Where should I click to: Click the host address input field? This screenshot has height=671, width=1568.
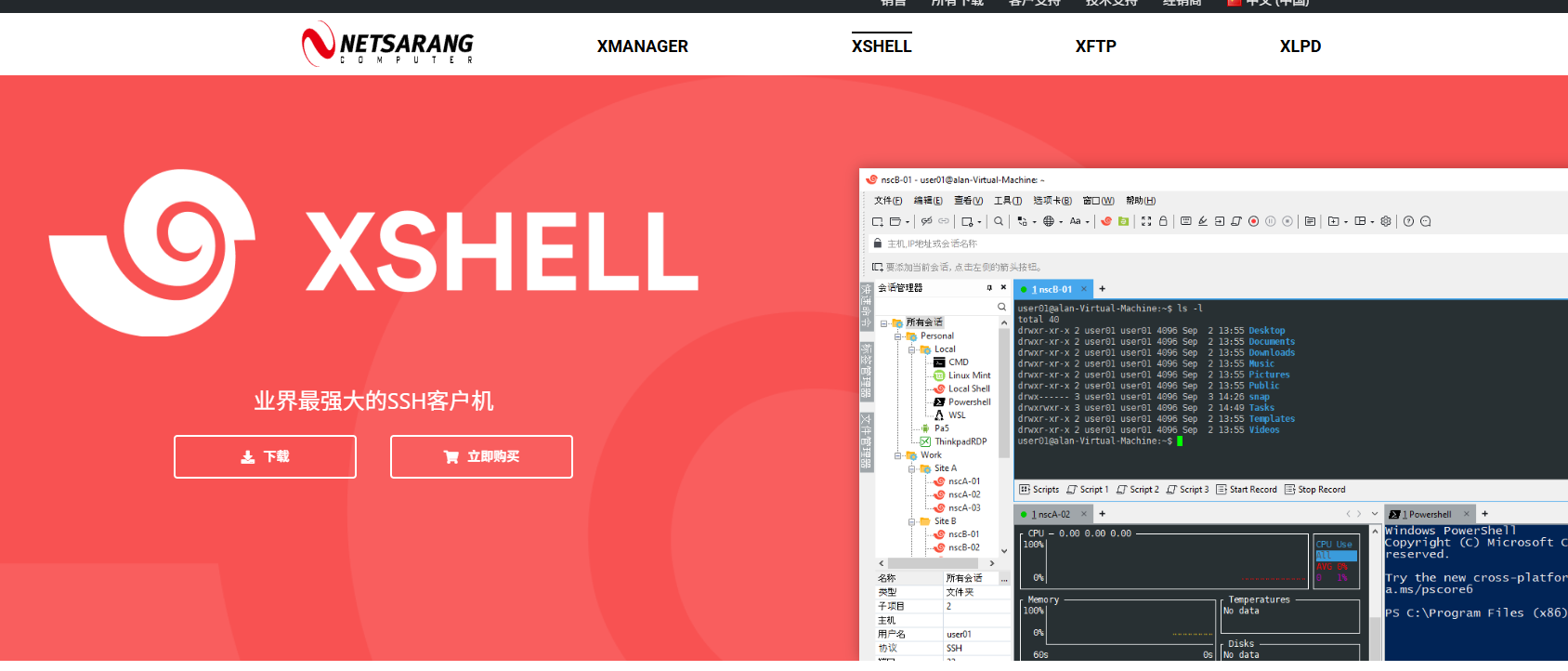pyautogui.click(x=1217, y=243)
